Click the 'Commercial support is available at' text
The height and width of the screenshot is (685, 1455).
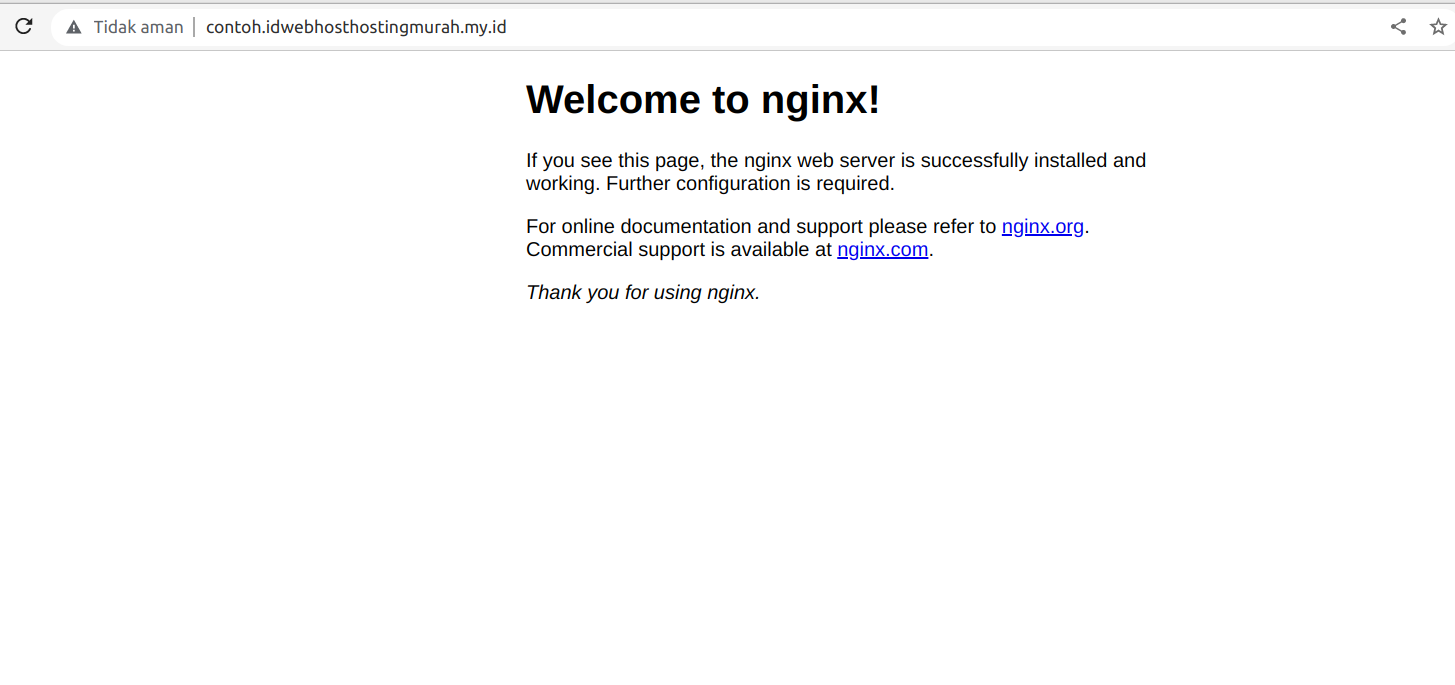[679, 250]
